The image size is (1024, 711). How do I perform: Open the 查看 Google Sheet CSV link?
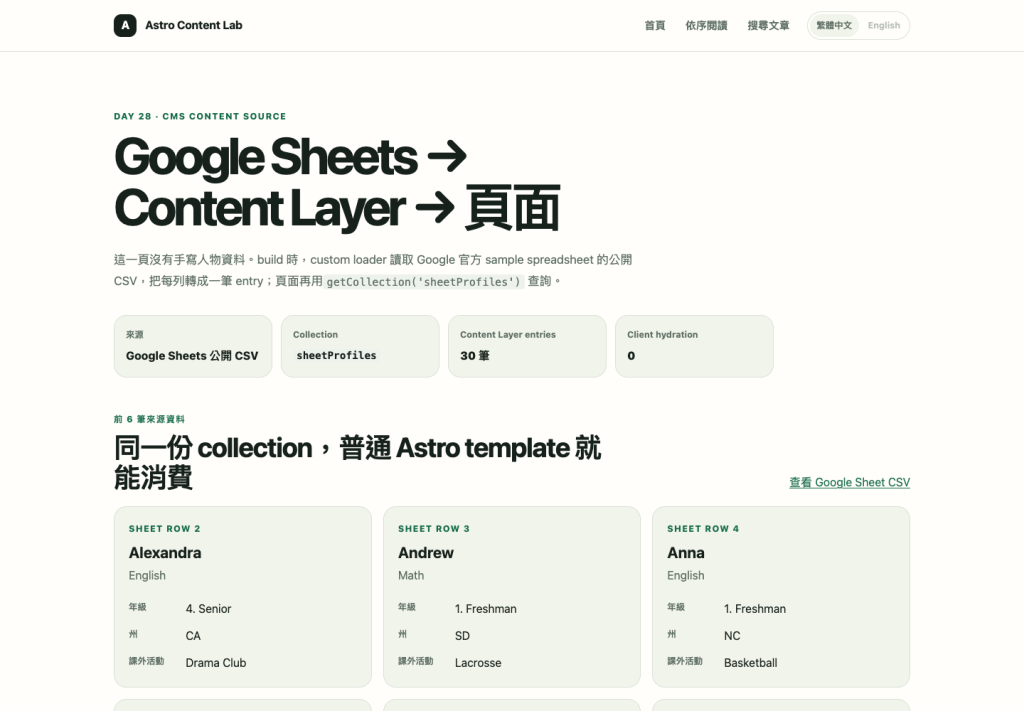849,482
